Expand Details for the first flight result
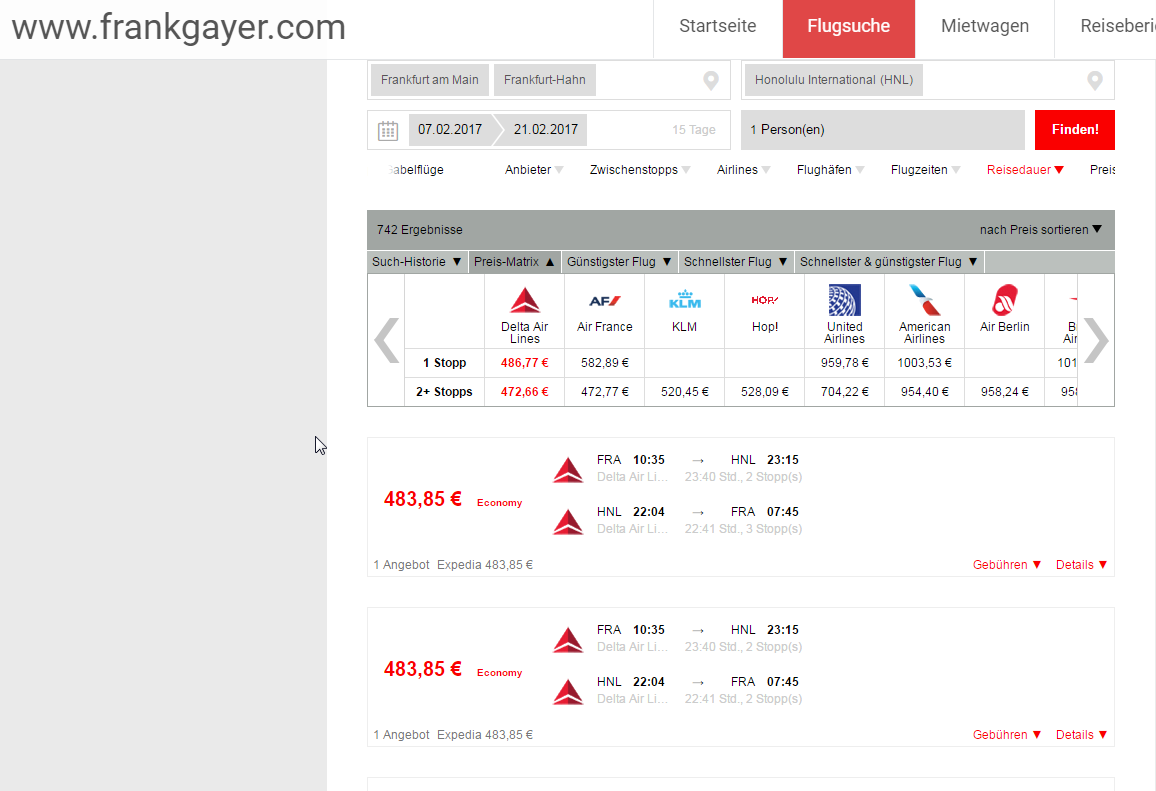Image resolution: width=1156 pixels, height=791 pixels. [x=1082, y=565]
